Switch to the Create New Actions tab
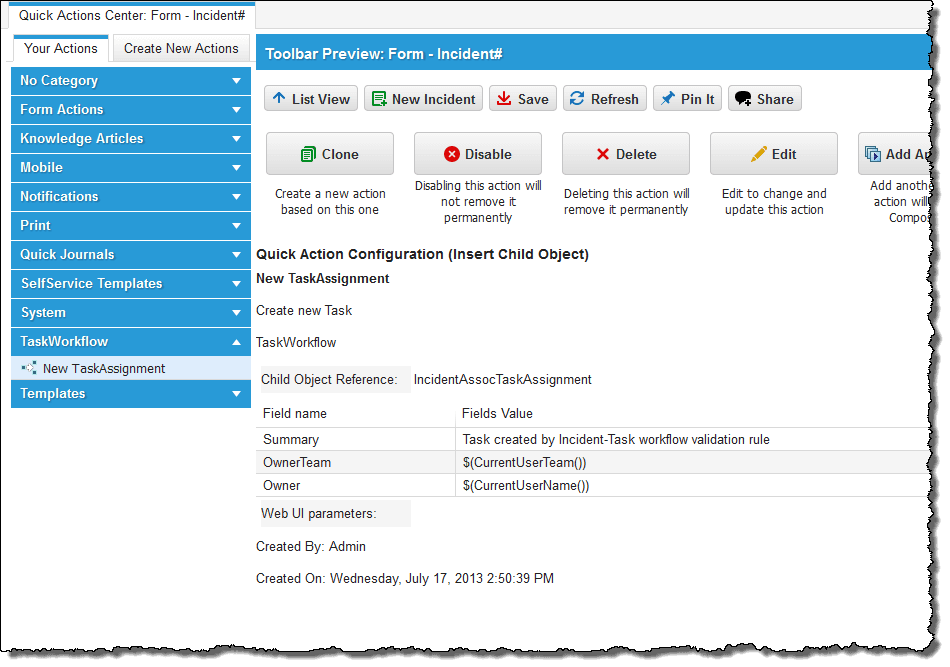Viewport: 950px width, 667px height. (x=180, y=48)
